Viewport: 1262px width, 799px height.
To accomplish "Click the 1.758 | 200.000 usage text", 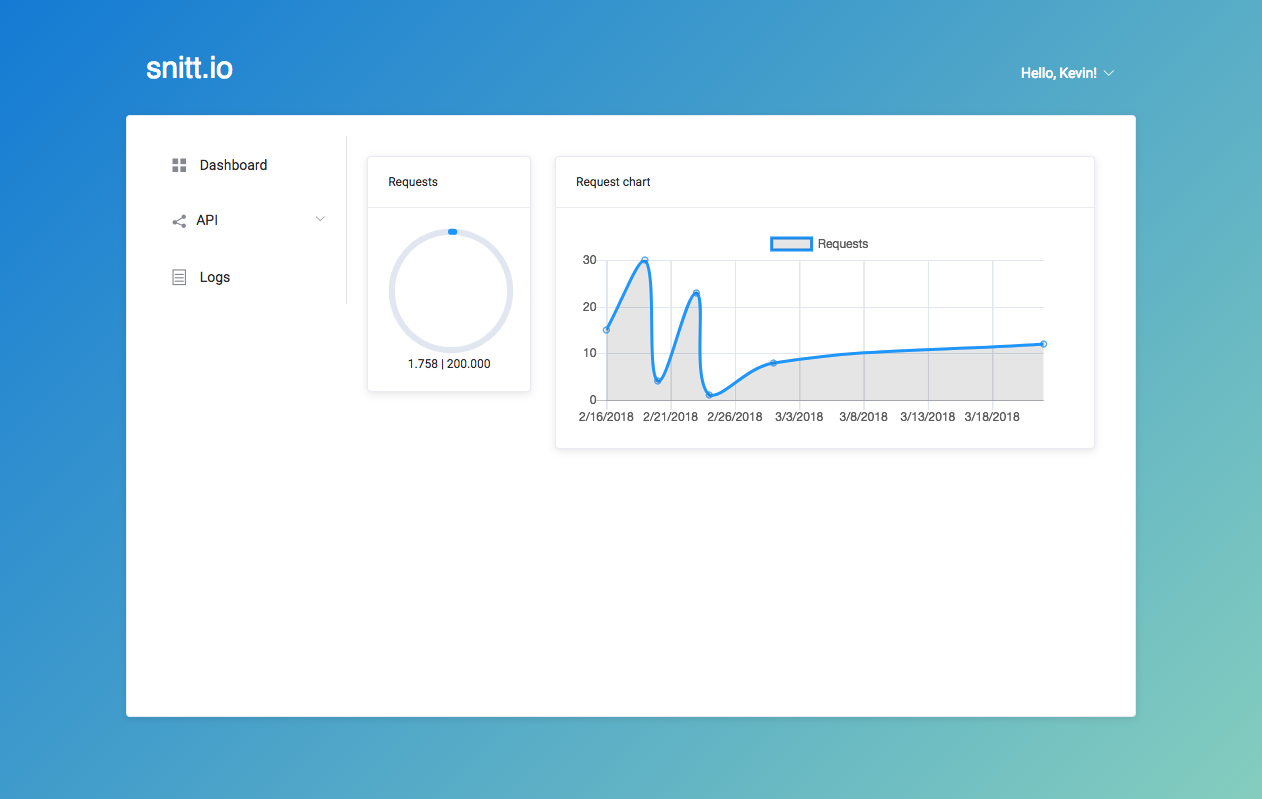I will click(449, 364).
